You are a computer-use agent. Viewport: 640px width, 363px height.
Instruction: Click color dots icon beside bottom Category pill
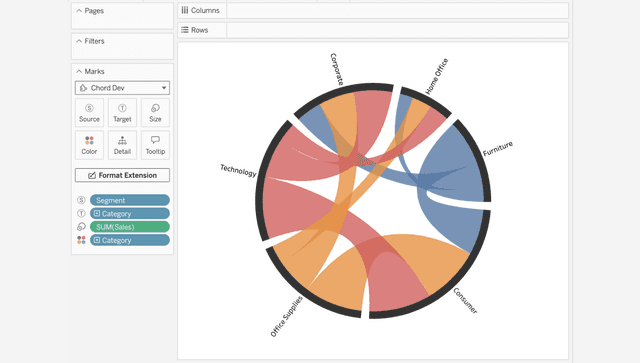pos(81,240)
